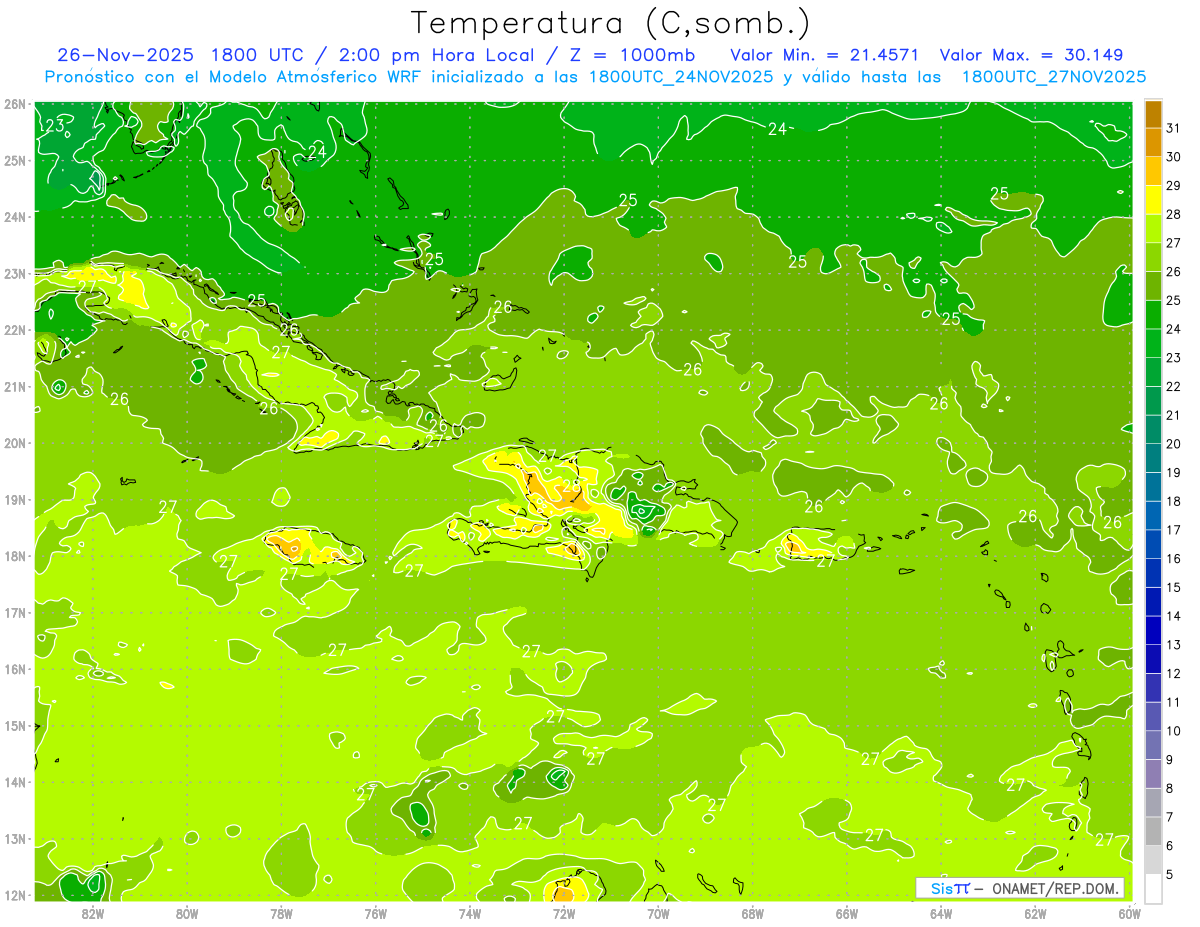Click the 74W longitude axis label
This screenshot has width=1200, height=927.
[470, 913]
